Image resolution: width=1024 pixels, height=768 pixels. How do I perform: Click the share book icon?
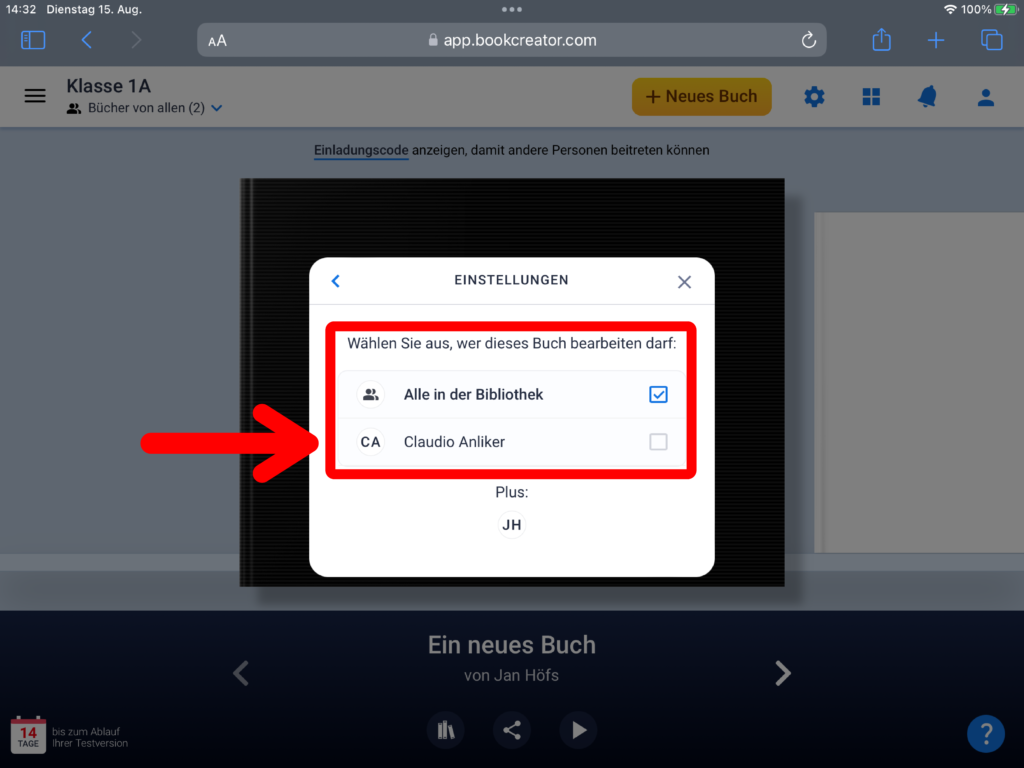512,730
